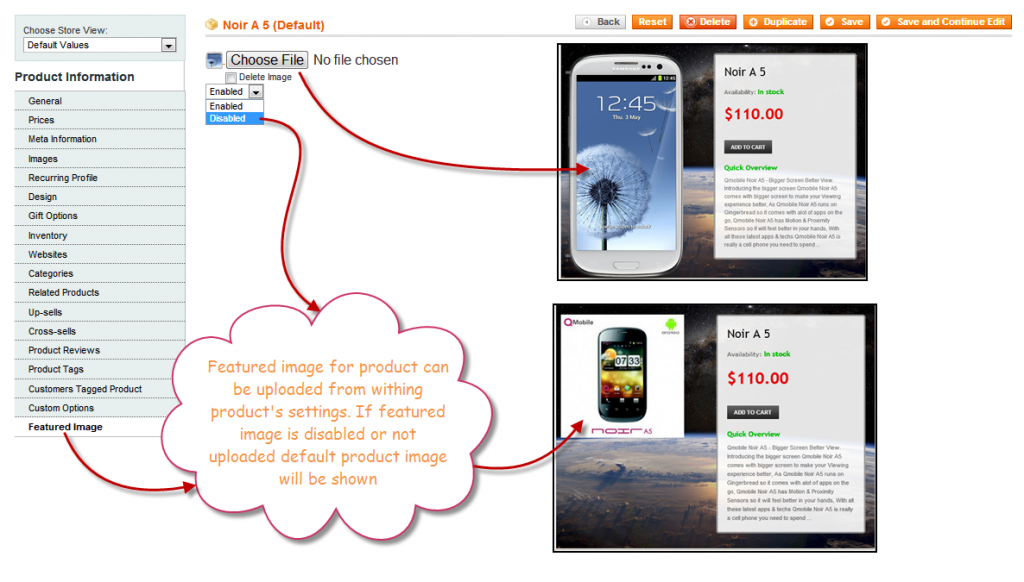This screenshot has height=582, width=1024.
Task: Click the Duplicate button plus icon
Action: click(753, 22)
